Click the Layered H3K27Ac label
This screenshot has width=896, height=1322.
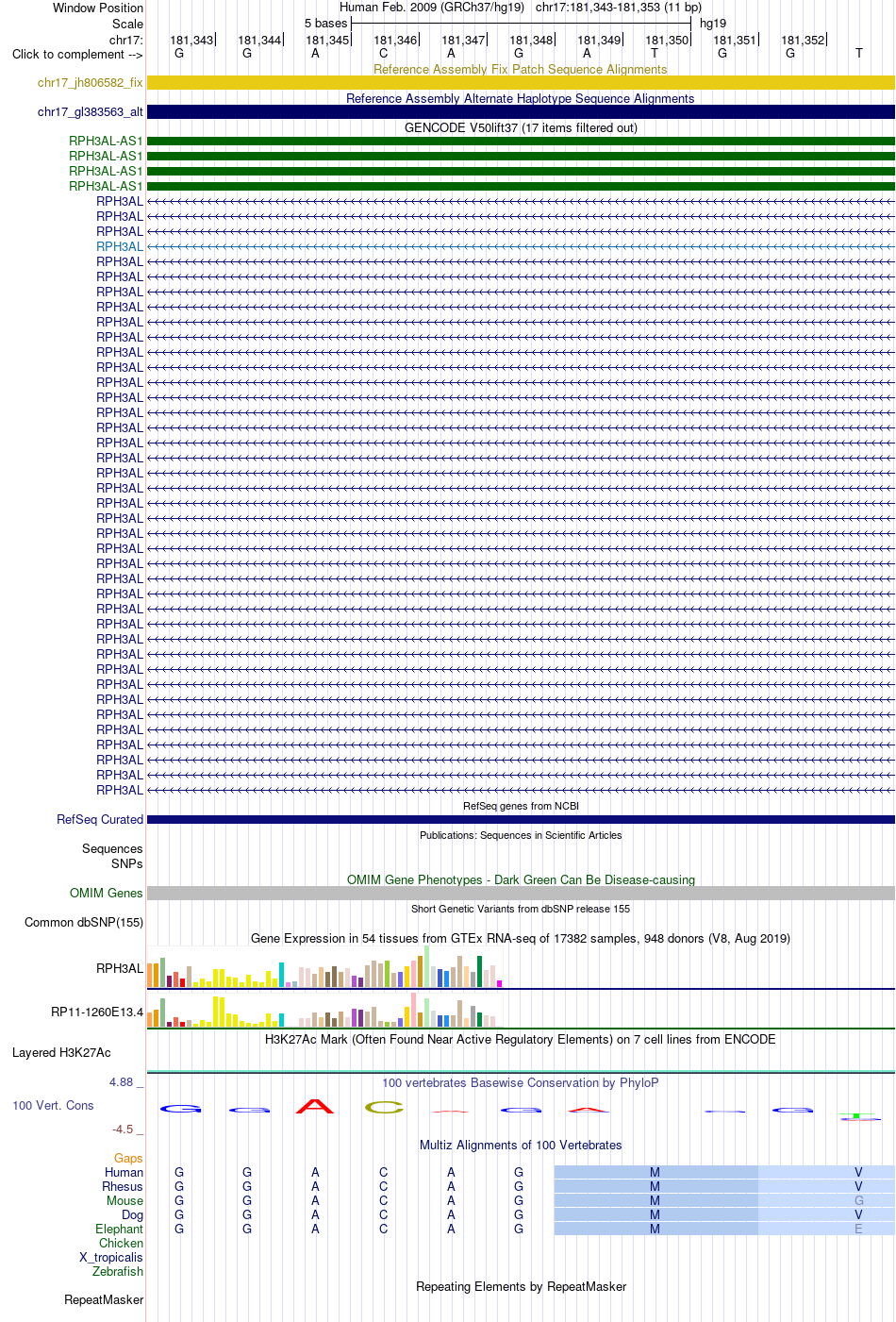[x=61, y=1052]
